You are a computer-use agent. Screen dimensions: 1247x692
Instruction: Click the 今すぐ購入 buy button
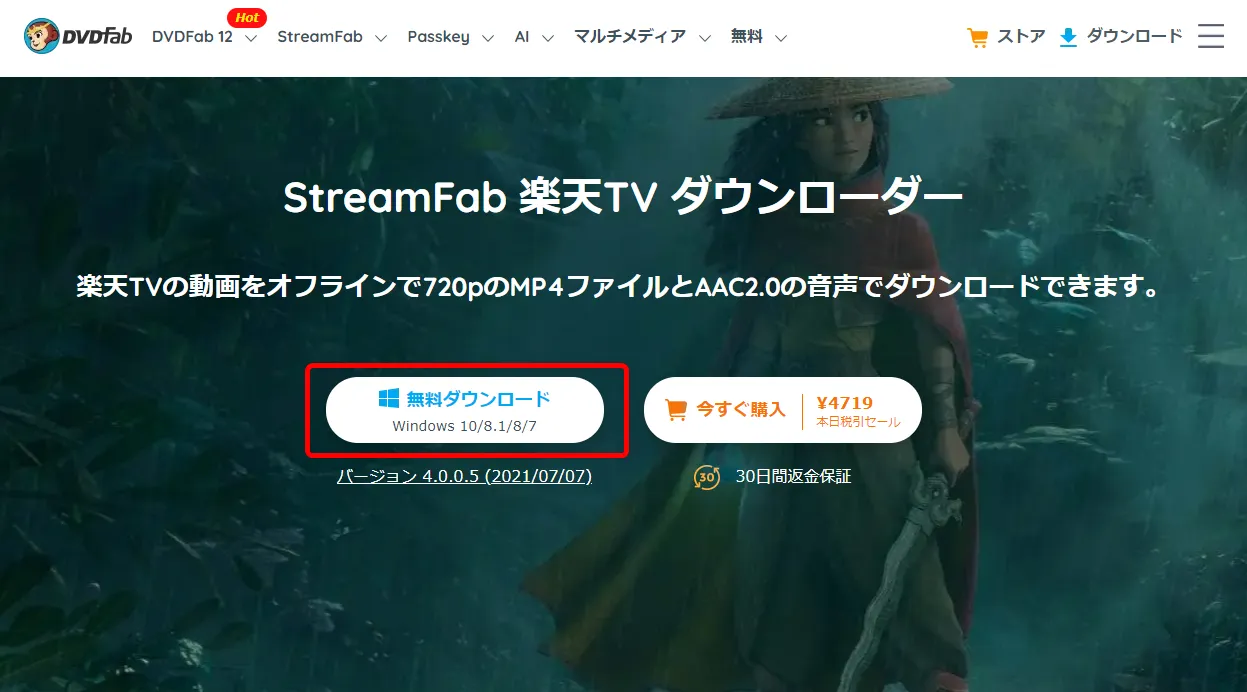point(783,409)
